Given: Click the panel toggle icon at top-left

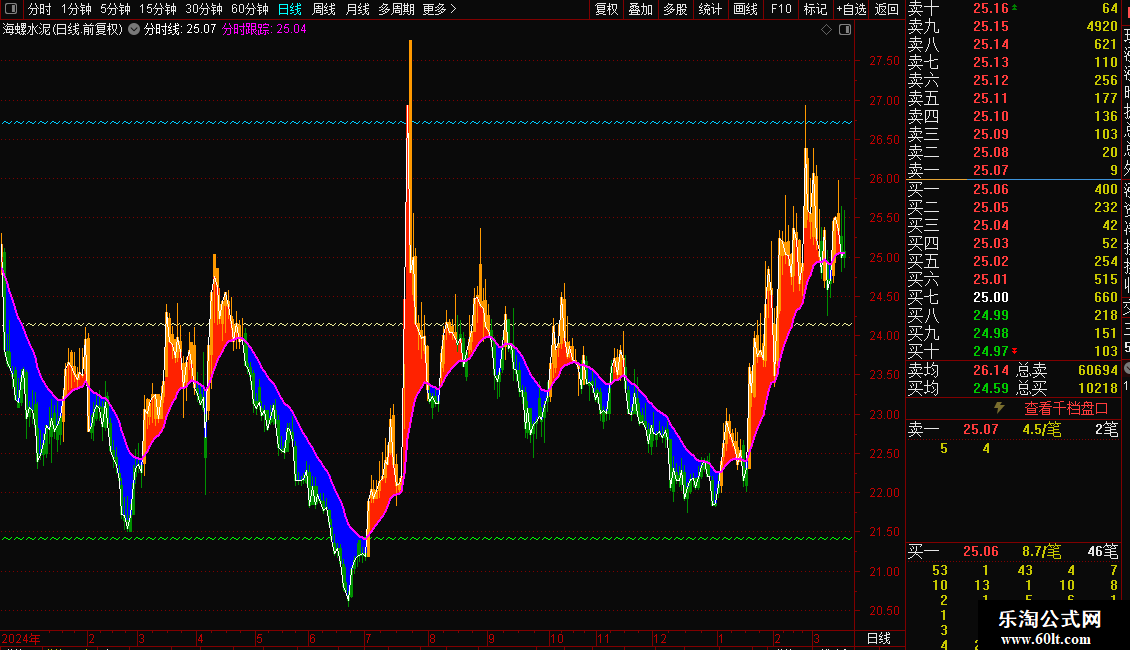Looking at the screenshot, I should pos(11,9).
